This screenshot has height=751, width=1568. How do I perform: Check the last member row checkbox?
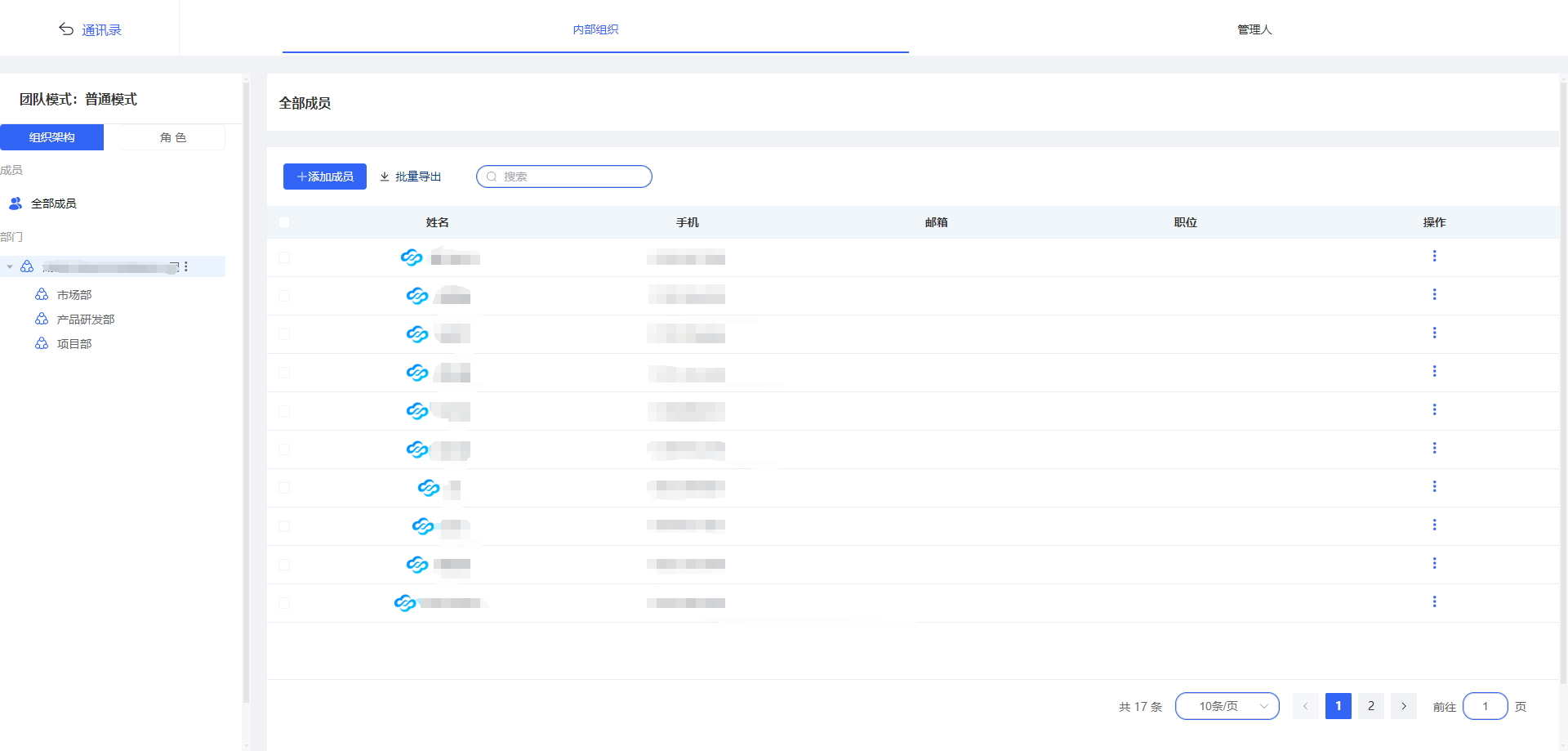284,603
